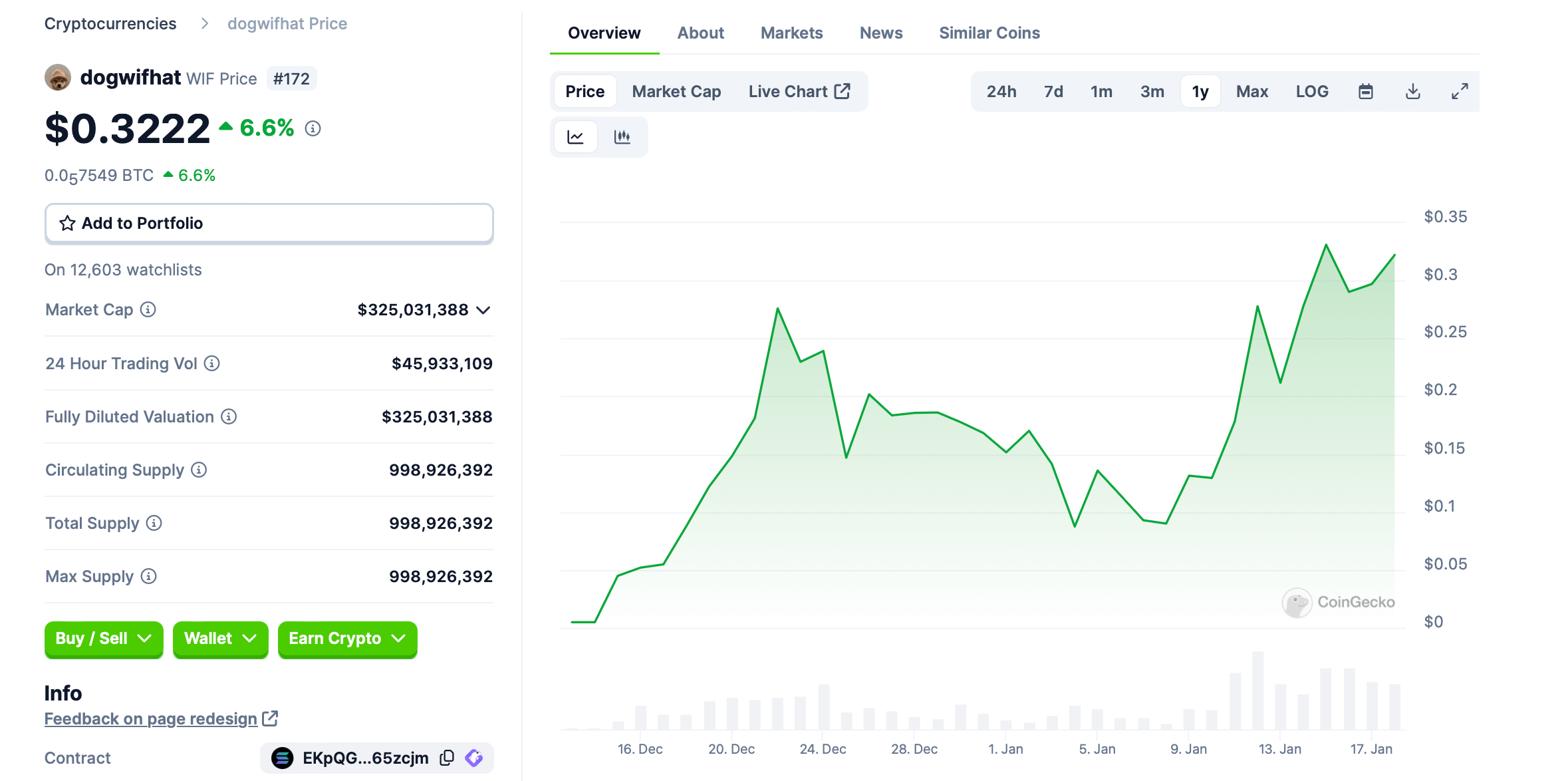Expand chart to fullscreen
This screenshot has width=1568, height=781.
pos(1459,92)
